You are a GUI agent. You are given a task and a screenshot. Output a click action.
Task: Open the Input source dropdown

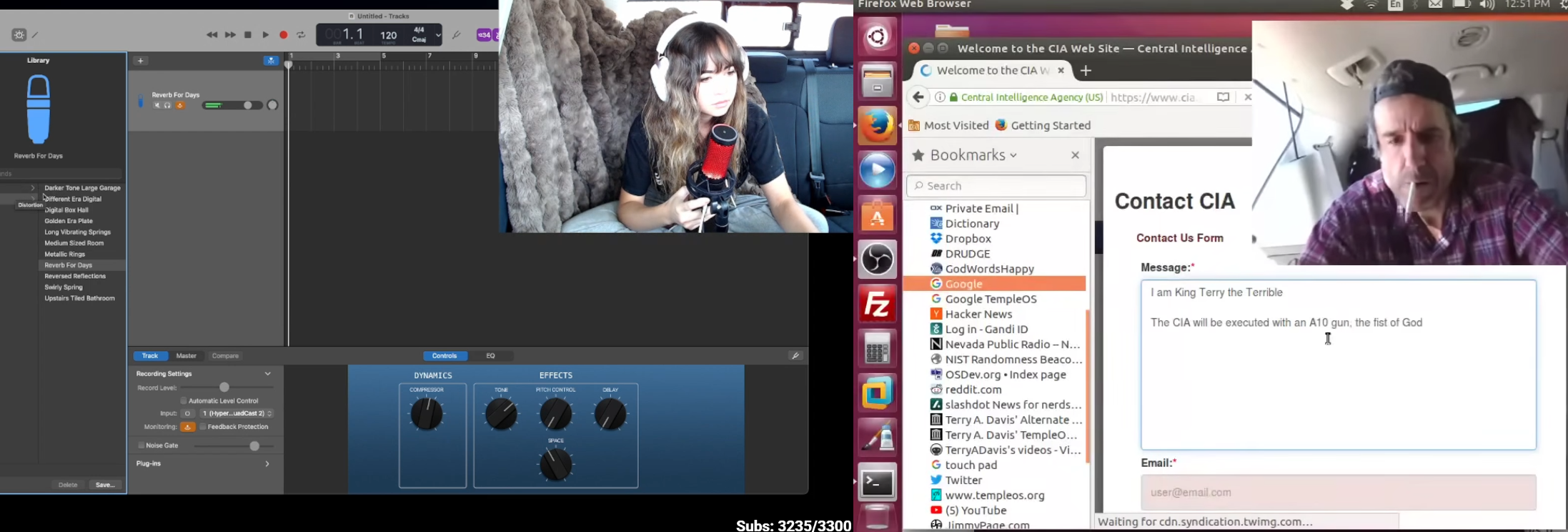point(237,413)
